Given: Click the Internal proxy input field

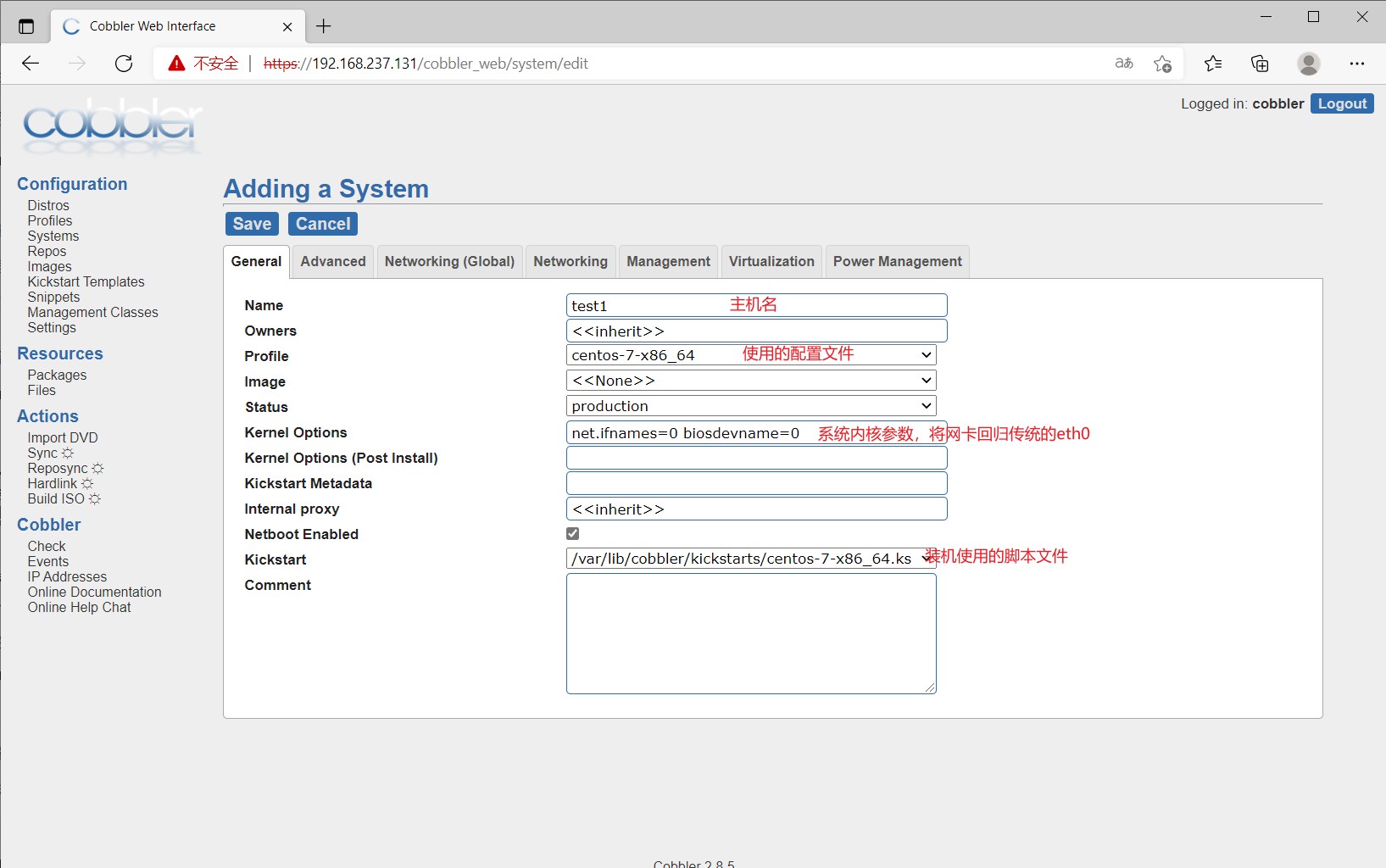Looking at the screenshot, I should coord(757,509).
